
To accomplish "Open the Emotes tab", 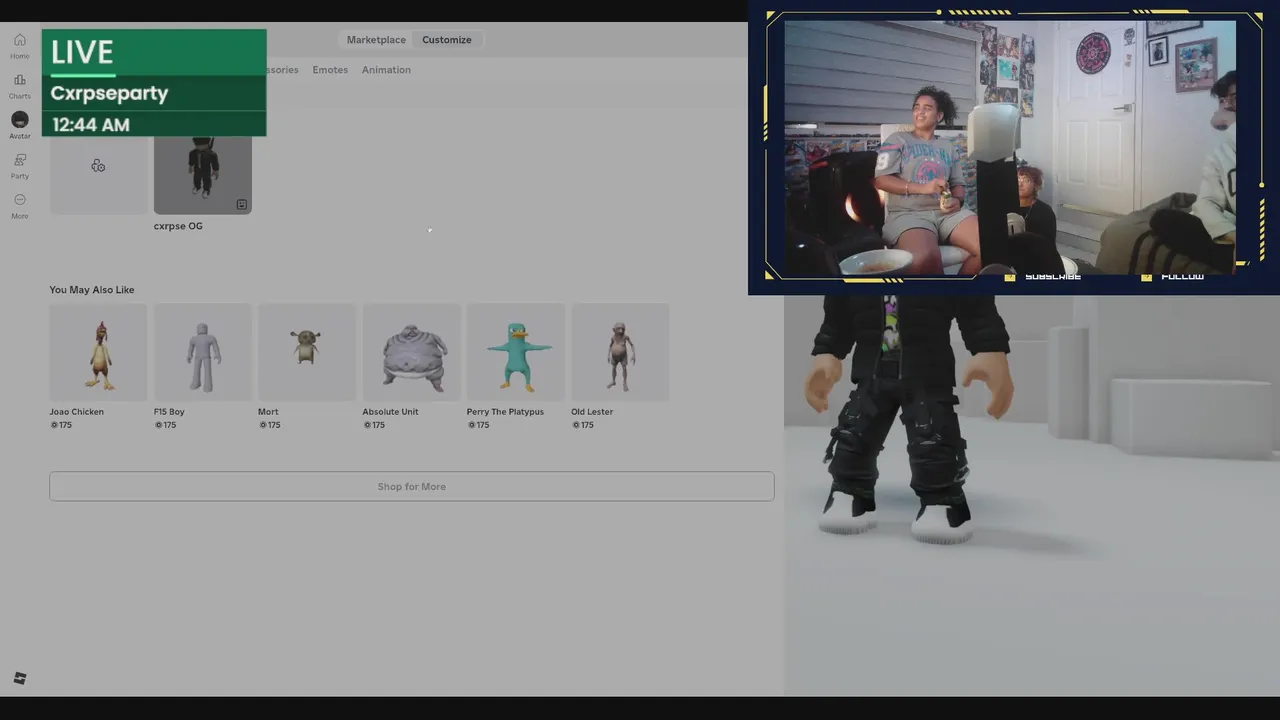I will pyautogui.click(x=330, y=70).
